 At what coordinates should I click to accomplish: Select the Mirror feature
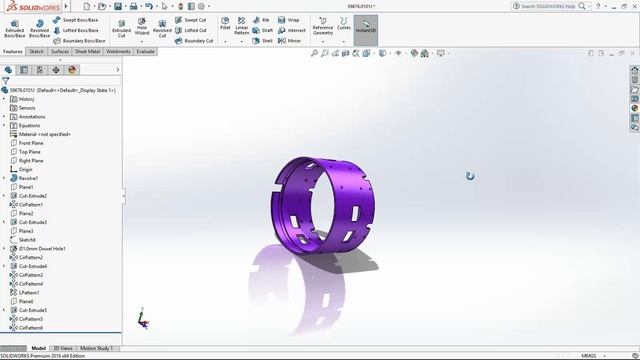[289, 41]
